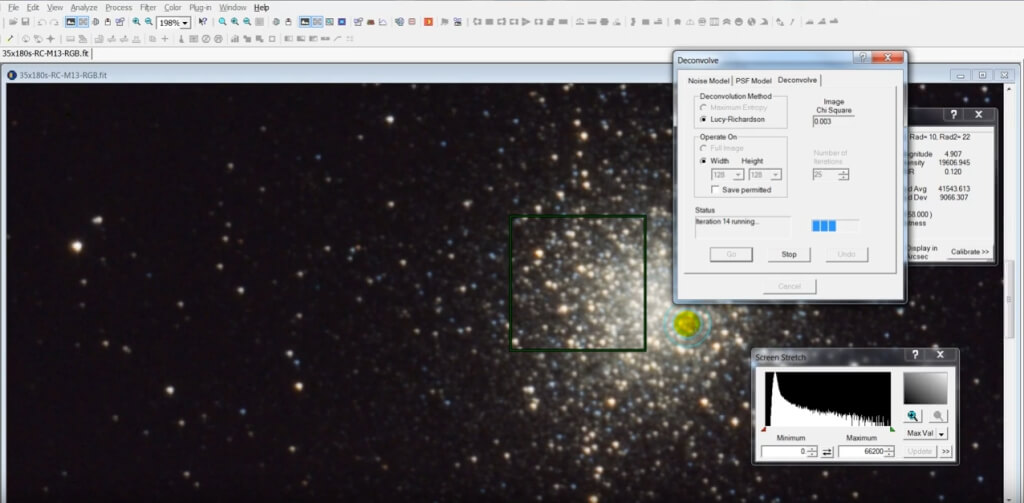Click the grayscale gradient preview box

(x=925, y=388)
